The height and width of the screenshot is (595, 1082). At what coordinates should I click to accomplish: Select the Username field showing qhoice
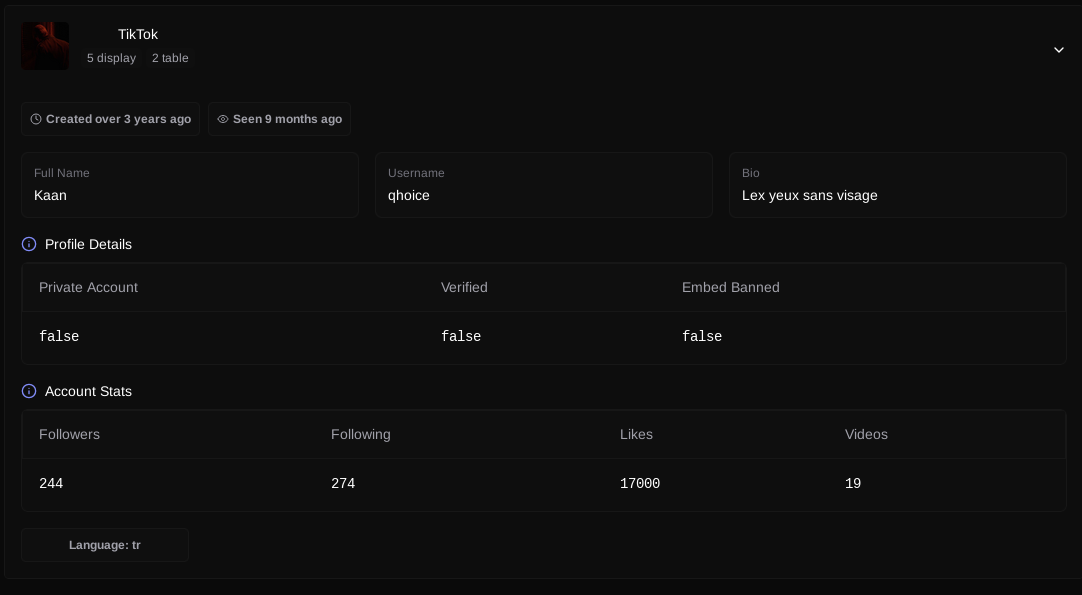click(543, 185)
